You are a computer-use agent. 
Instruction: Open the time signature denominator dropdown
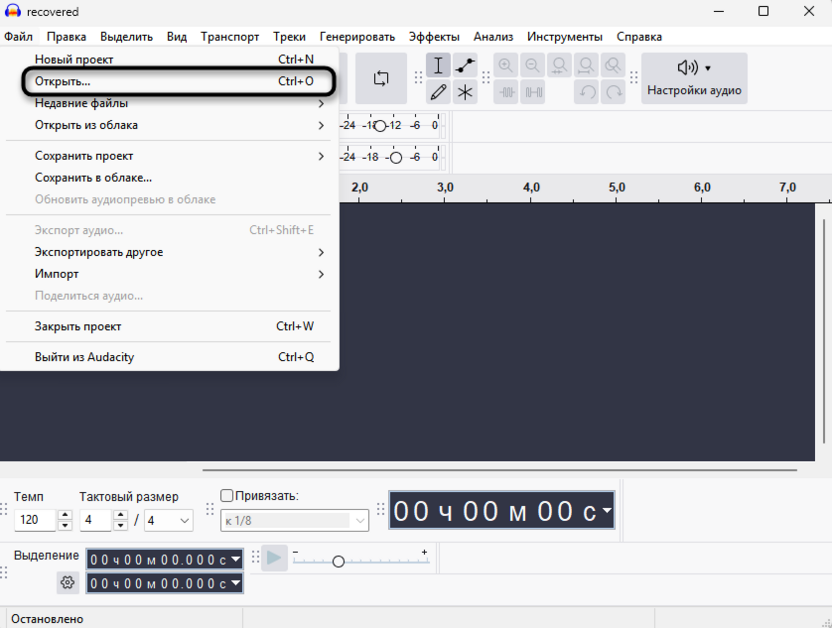[x=168, y=520]
